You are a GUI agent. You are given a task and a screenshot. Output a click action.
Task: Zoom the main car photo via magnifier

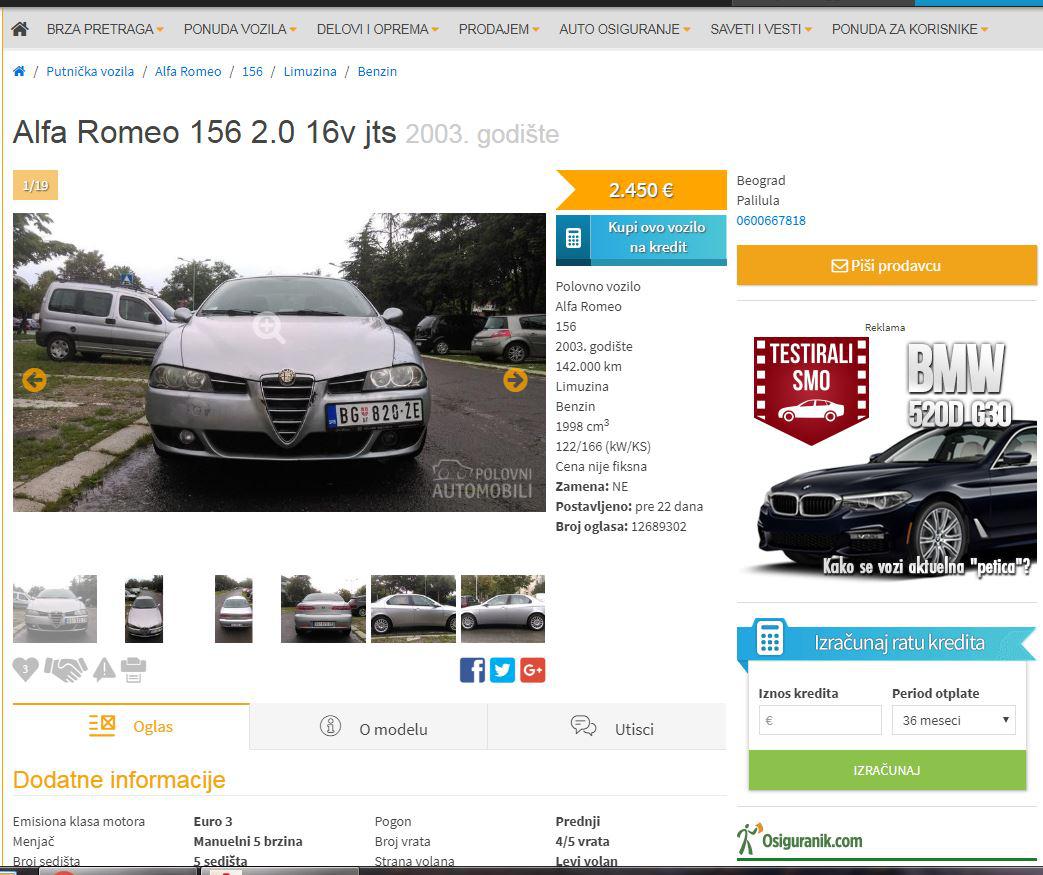pos(269,327)
